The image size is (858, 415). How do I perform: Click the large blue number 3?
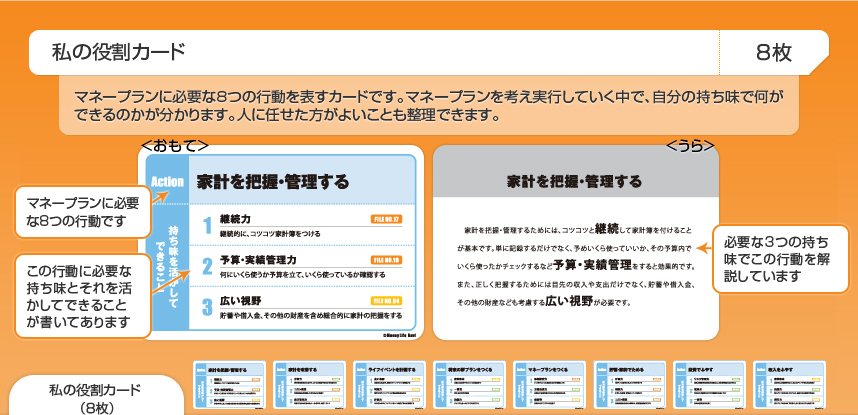coord(206,307)
